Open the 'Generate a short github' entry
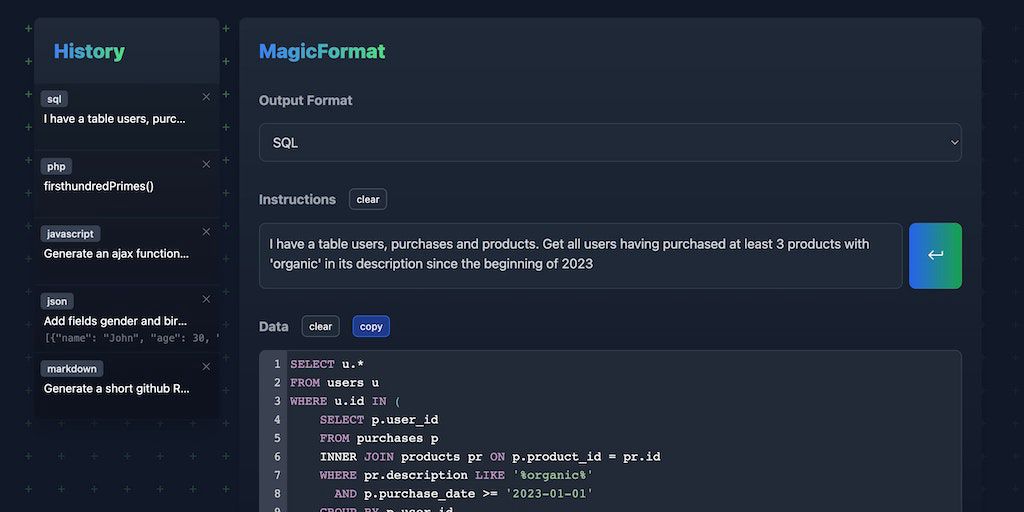1024x512 pixels. [x=116, y=388]
